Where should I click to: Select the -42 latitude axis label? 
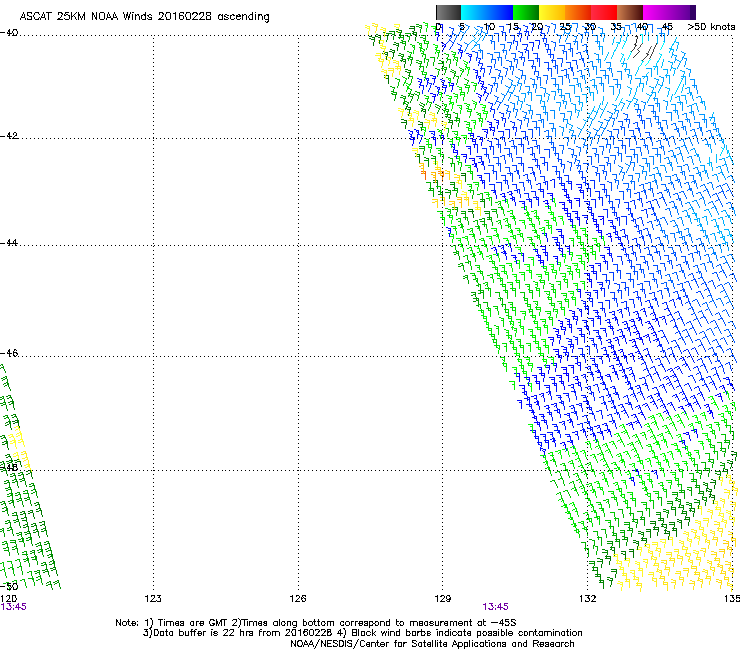point(9,136)
